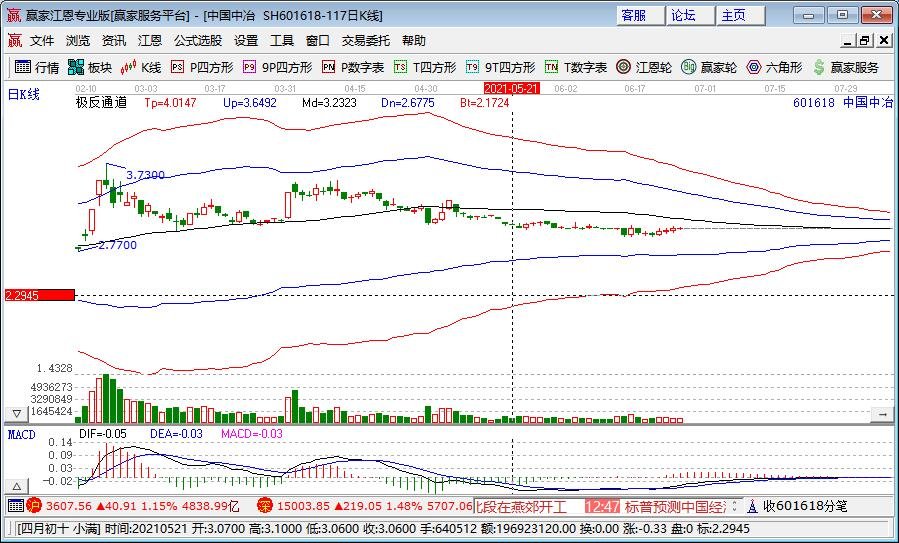Click the 客服 button
Image resolution: width=899 pixels, height=543 pixels.
point(641,15)
